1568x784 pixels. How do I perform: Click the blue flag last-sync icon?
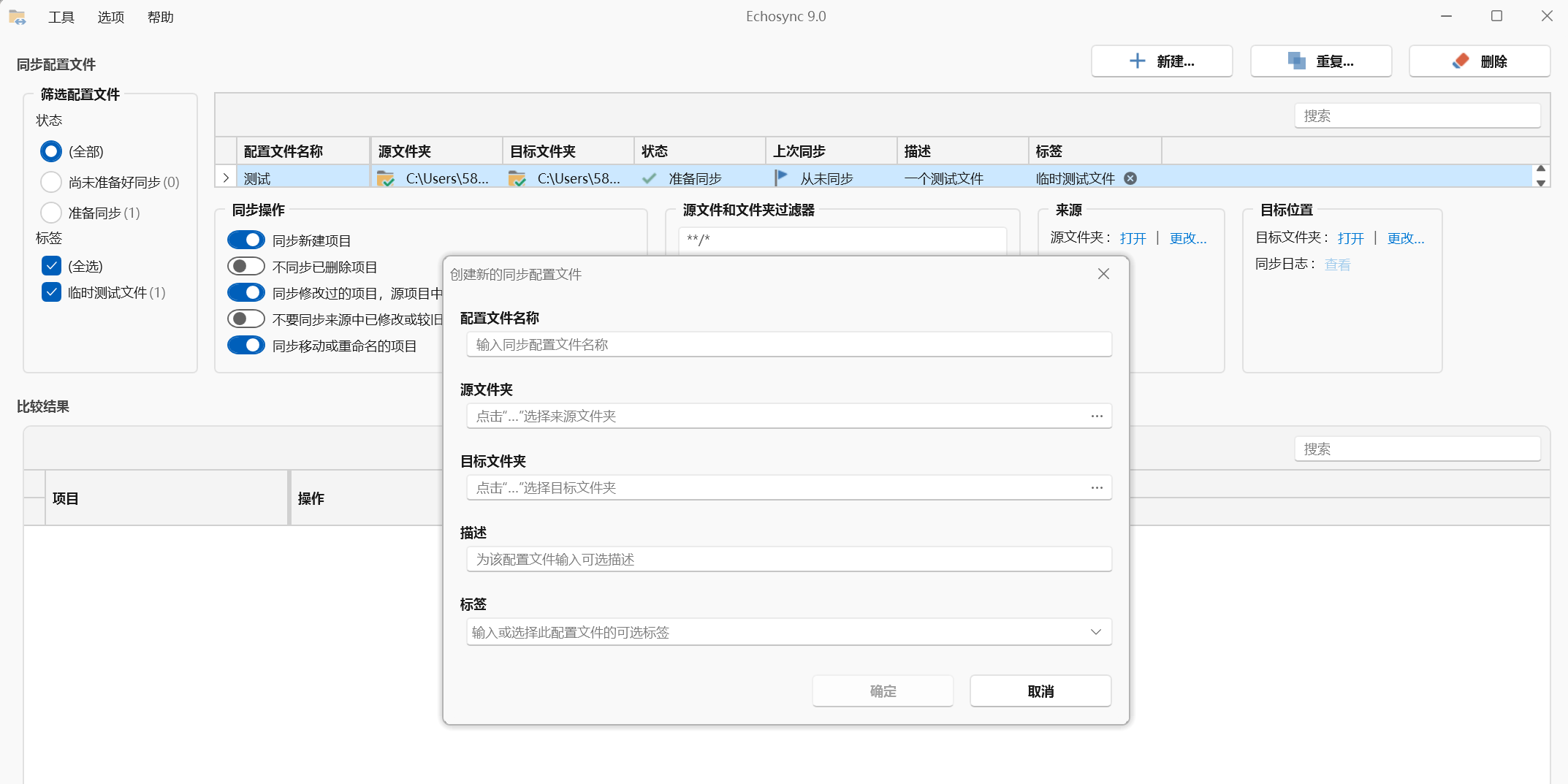[781, 178]
